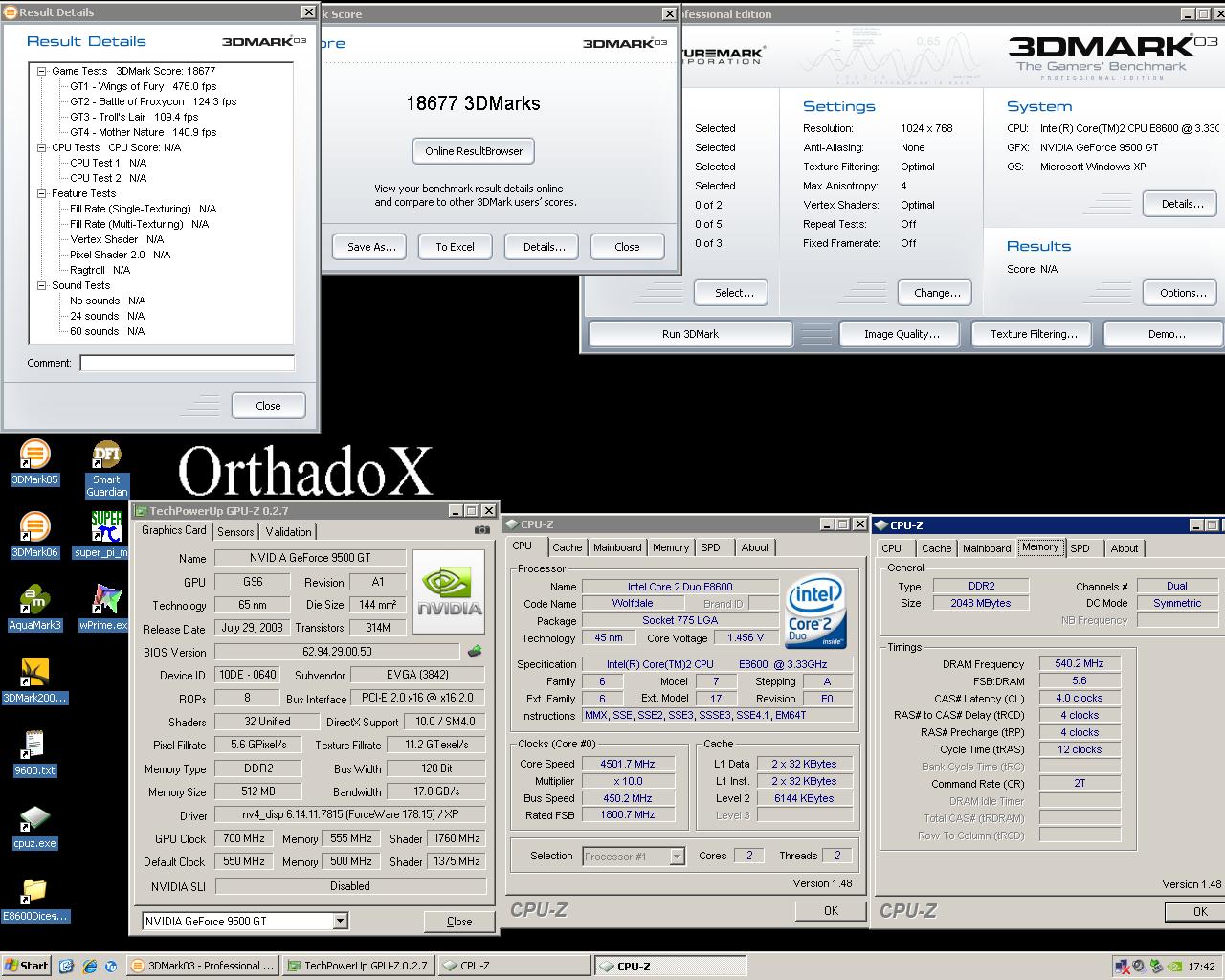Screen dimensions: 1225x980
Task: Open the 3DMark06 desktop shortcut
Action: click(34, 535)
